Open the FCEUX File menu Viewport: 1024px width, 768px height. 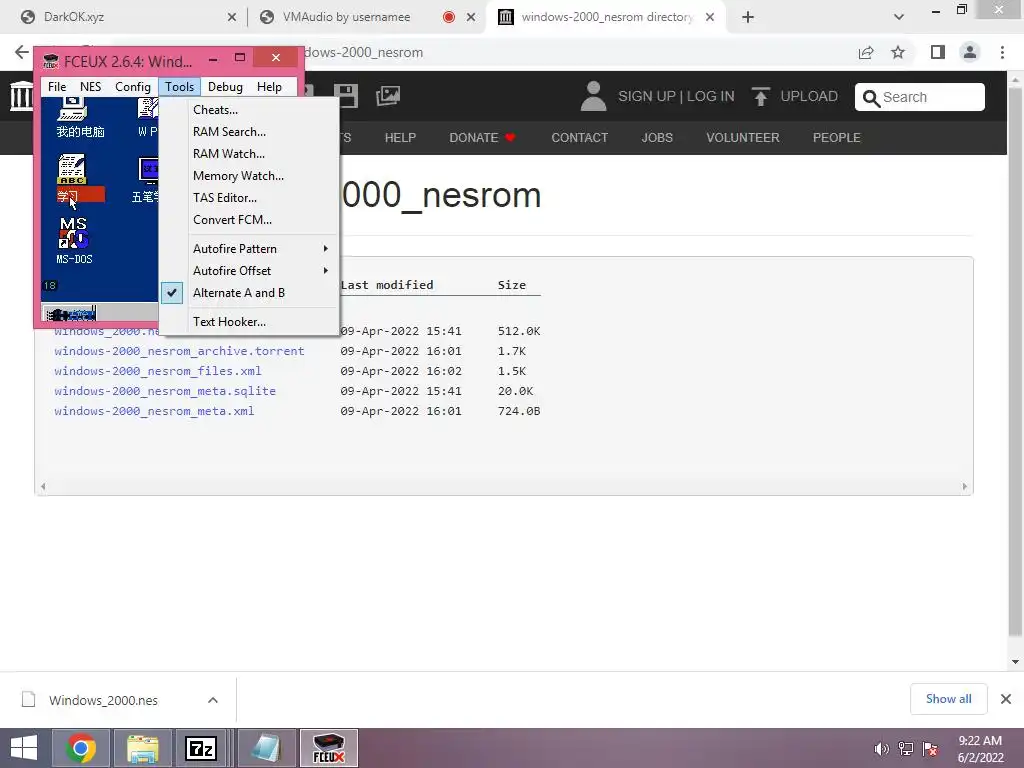coord(57,87)
